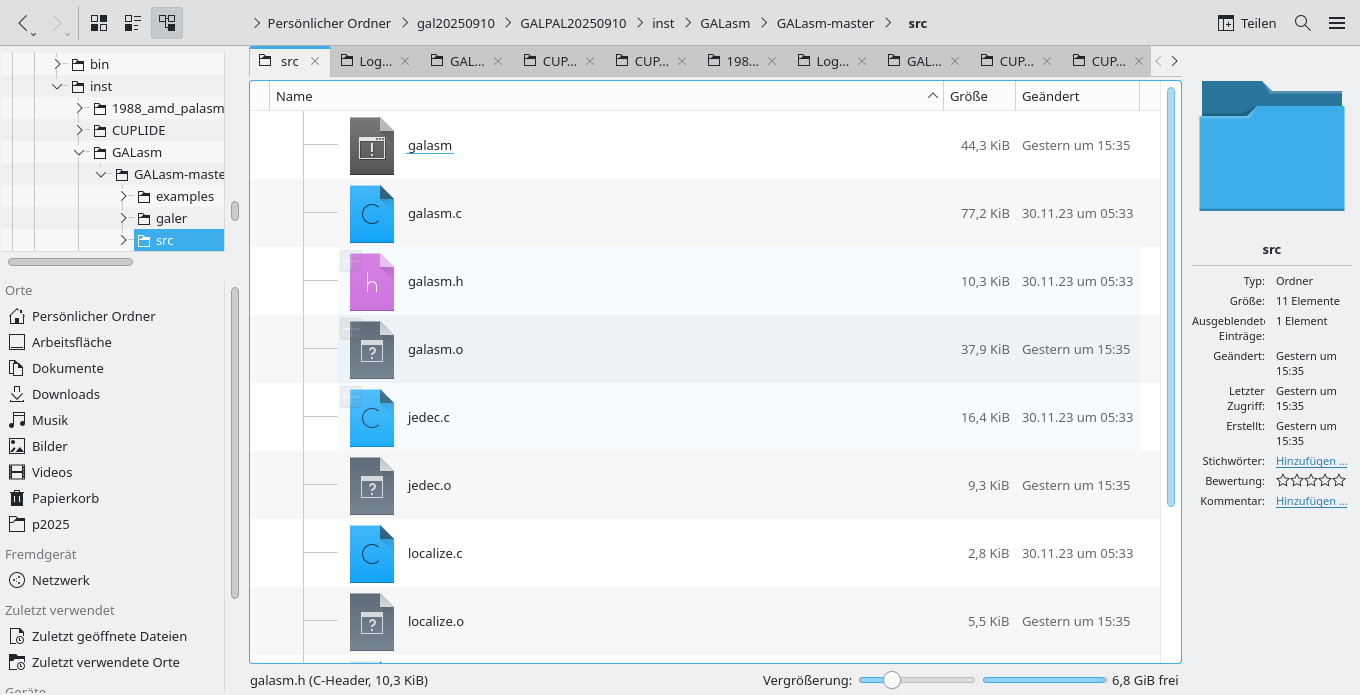The width and height of the screenshot is (1360, 695).
Task: Toggle selection marker on galasm.o
Action: (x=351, y=329)
